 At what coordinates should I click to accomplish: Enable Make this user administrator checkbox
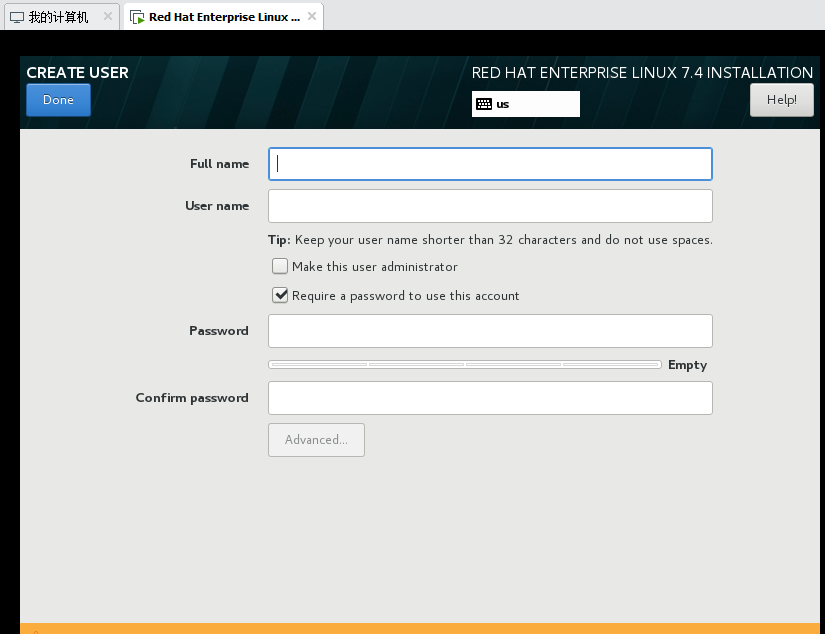click(280, 266)
